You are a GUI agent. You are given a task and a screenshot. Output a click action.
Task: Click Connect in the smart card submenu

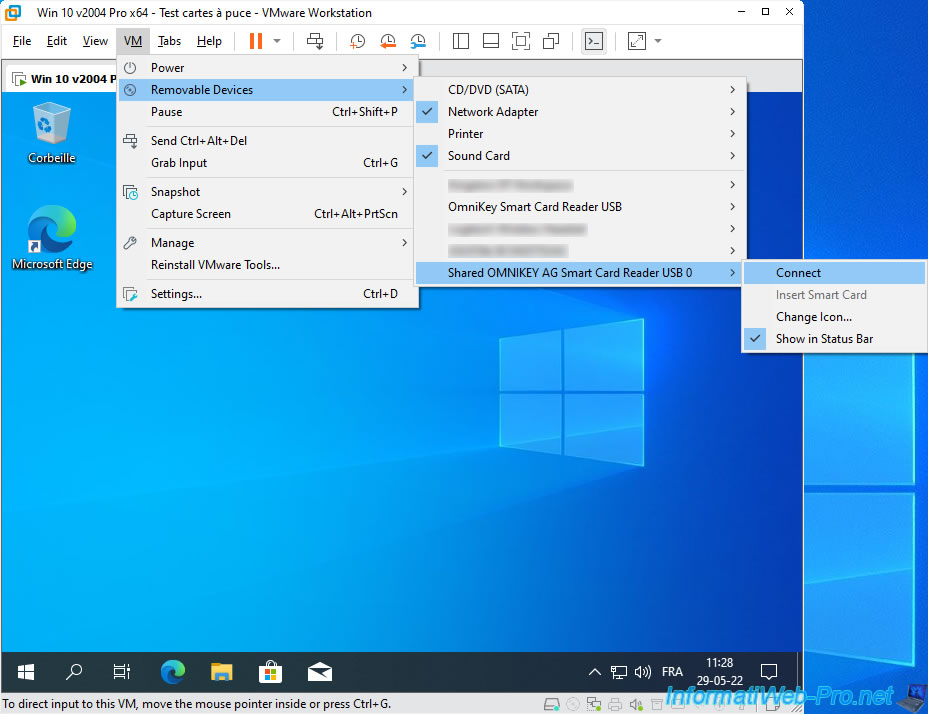(x=834, y=273)
